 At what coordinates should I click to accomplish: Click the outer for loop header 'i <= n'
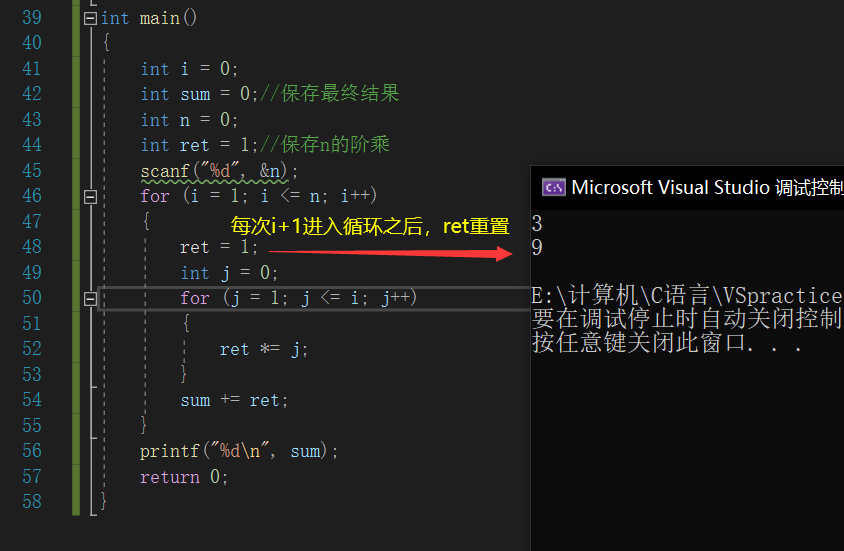pos(293,196)
